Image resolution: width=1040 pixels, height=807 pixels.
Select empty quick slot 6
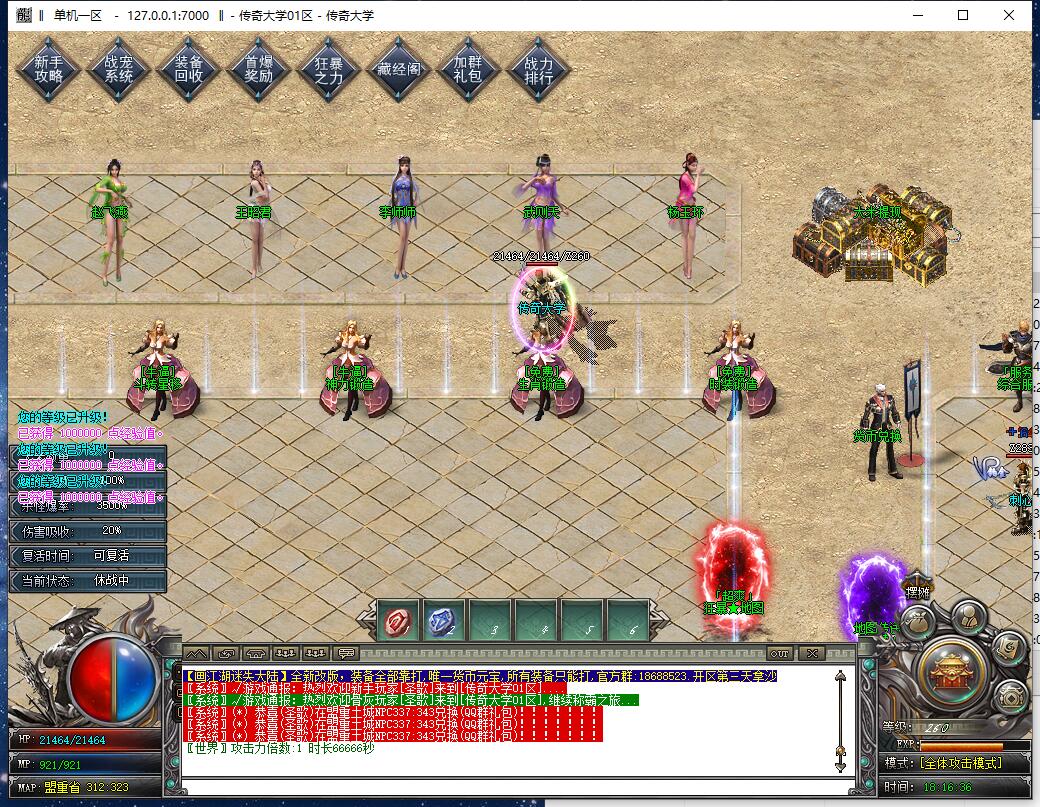627,621
